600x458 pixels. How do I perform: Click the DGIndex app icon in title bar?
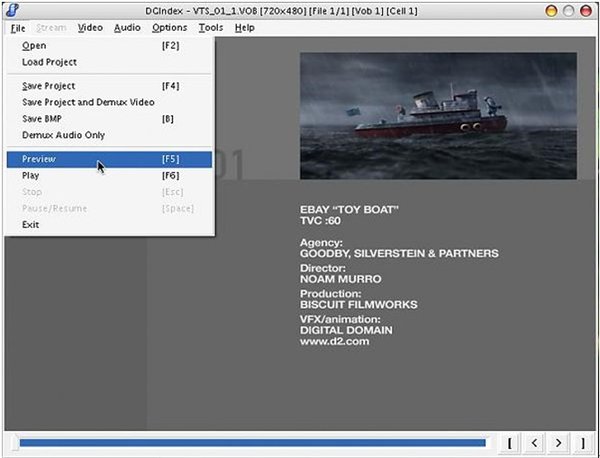click(x=12, y=10)
